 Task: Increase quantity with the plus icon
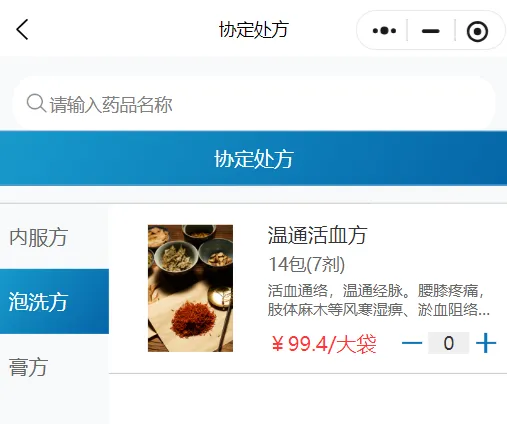486,343
